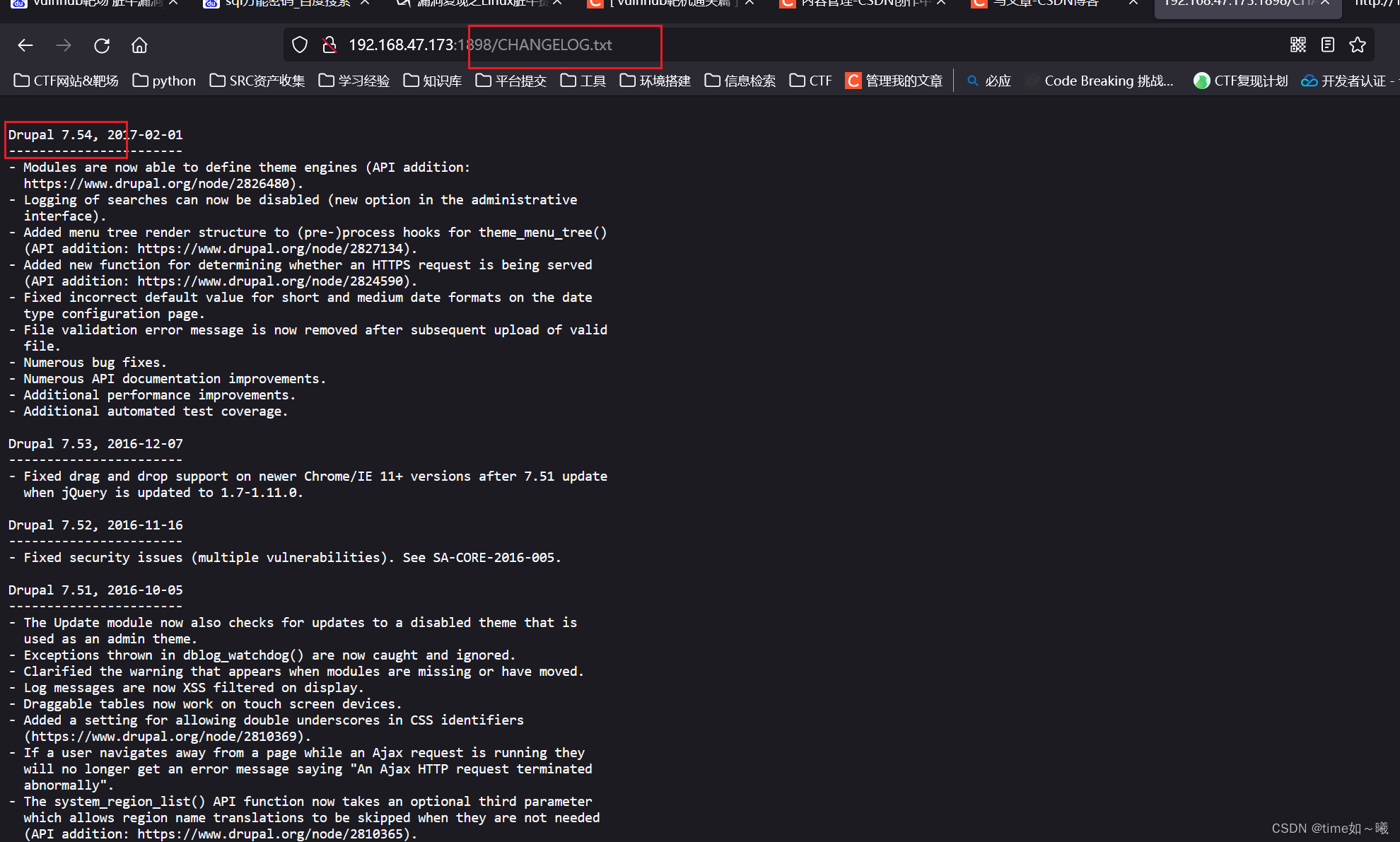Expand the 工具 bookmark folder

pyautogui.click(x=583, y=81)
